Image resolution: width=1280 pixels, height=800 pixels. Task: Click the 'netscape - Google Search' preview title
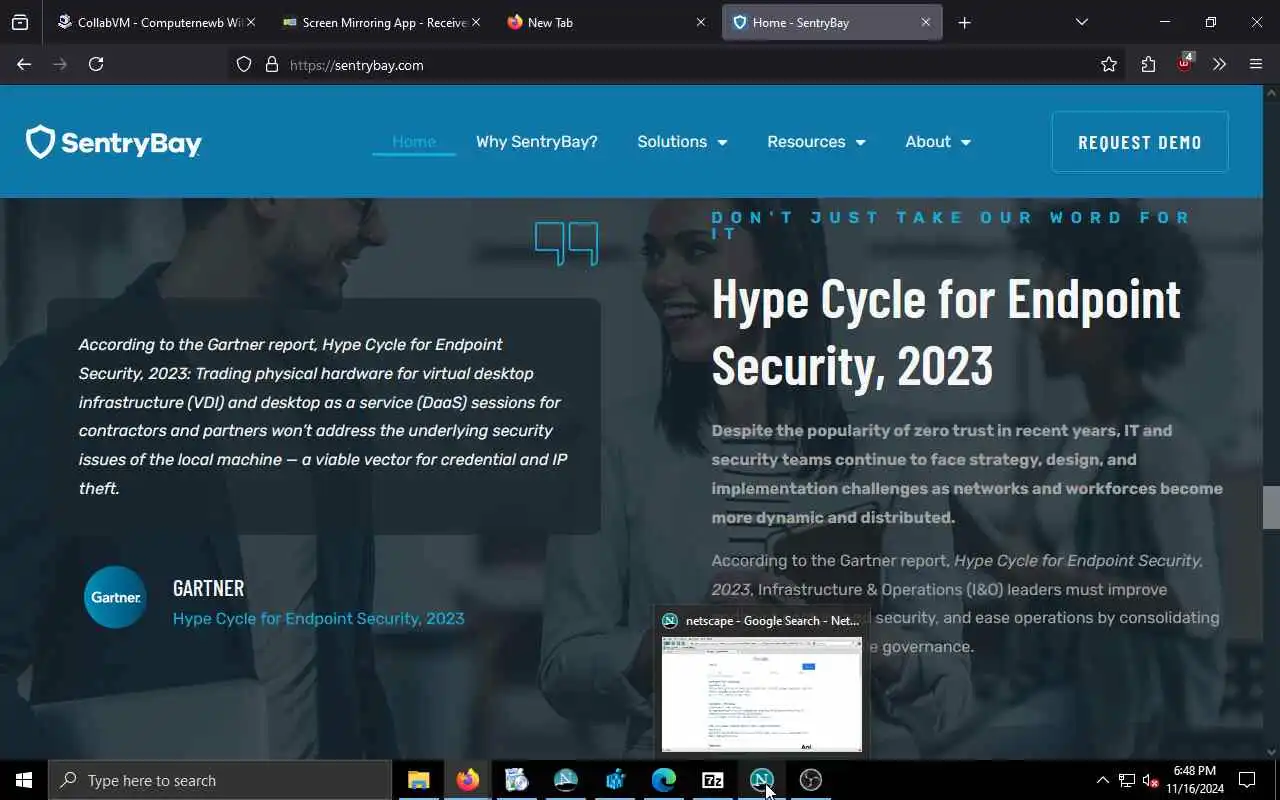(x=772, y=620)
